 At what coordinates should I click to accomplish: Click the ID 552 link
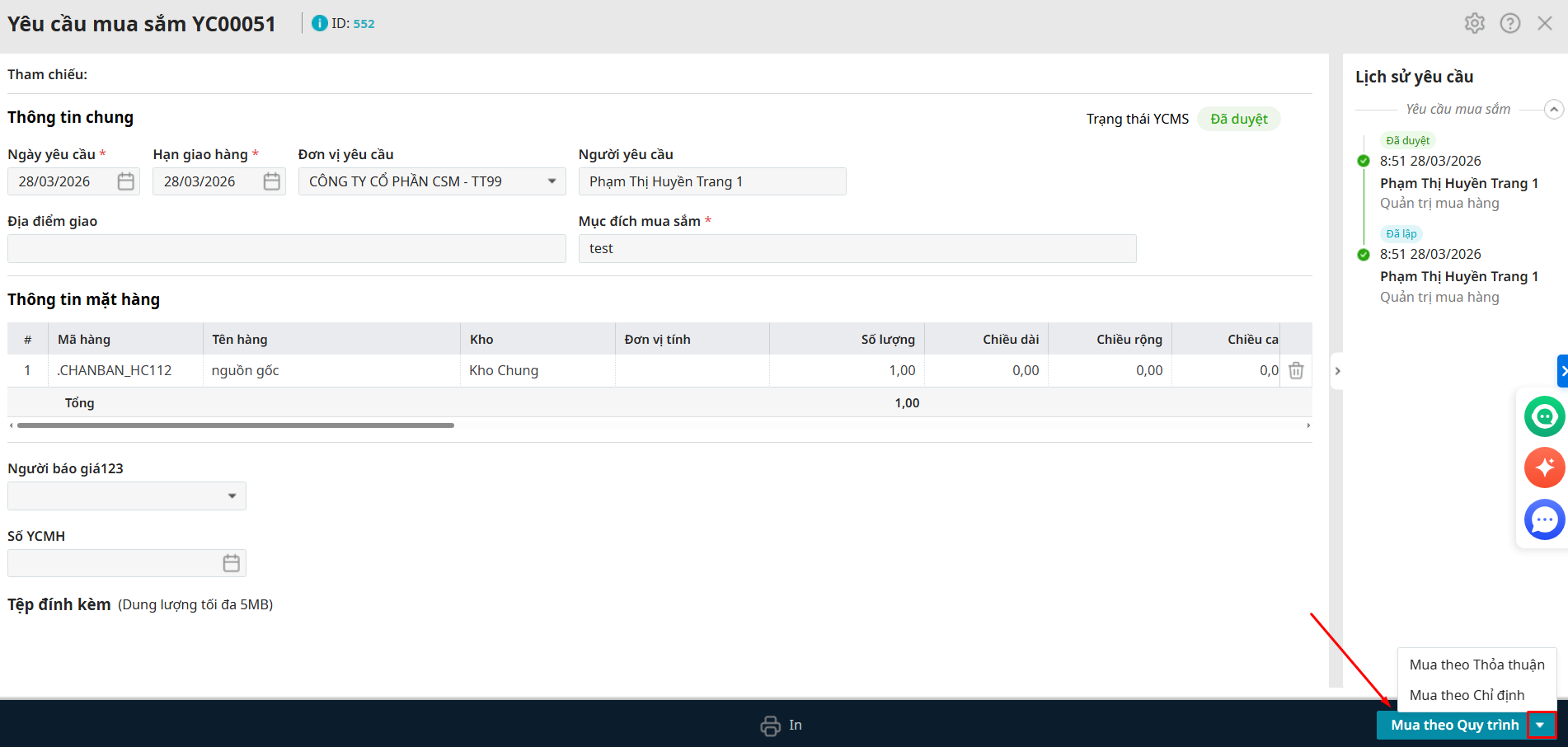pyautogui.click(x=364, y=23)
